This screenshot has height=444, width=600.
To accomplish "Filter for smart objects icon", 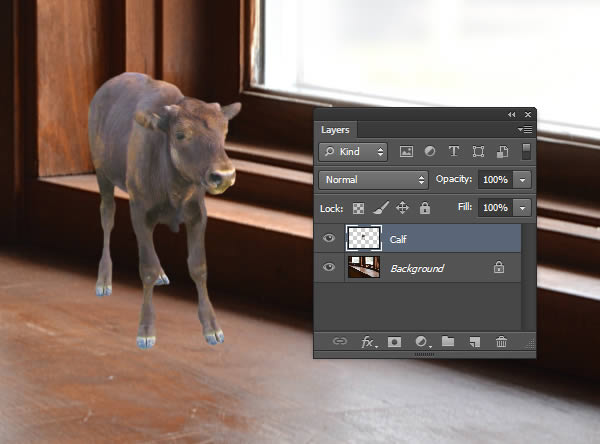I will click(x=502, y=152).
